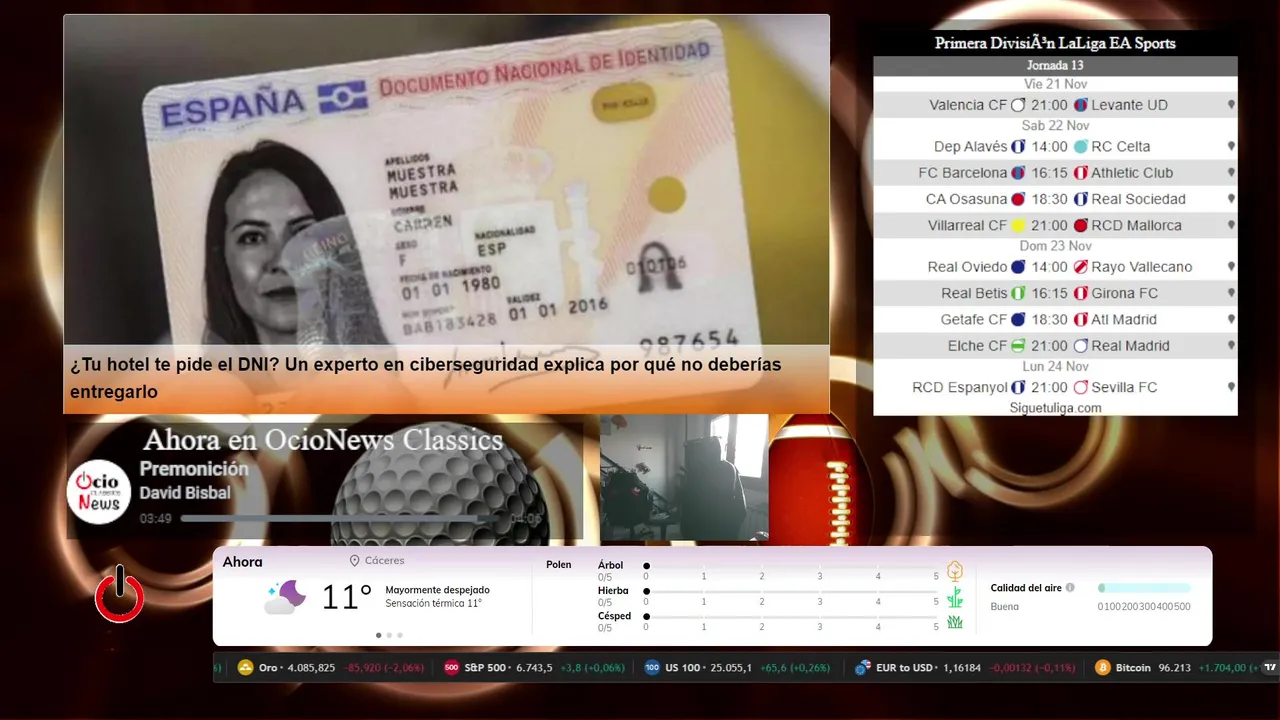Image resolution: width=1280 pixels, height=720 pixels.
Task: Click the tree pollen icon for Árbol
Action: pos(955,571)
